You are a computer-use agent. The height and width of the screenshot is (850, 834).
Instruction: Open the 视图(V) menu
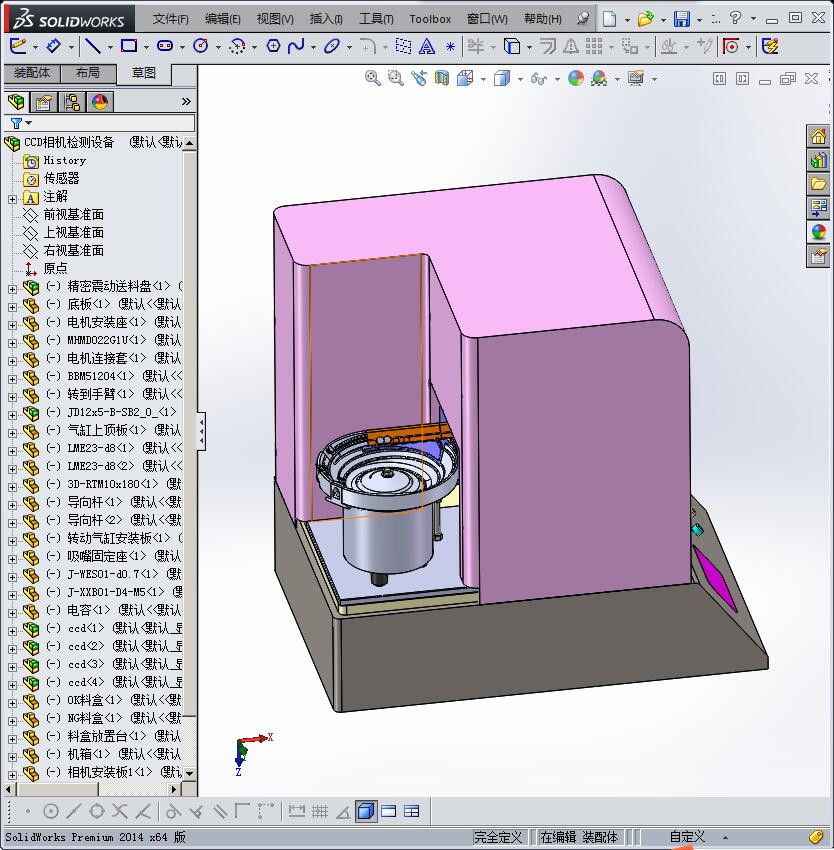click(x=275, y=19)
